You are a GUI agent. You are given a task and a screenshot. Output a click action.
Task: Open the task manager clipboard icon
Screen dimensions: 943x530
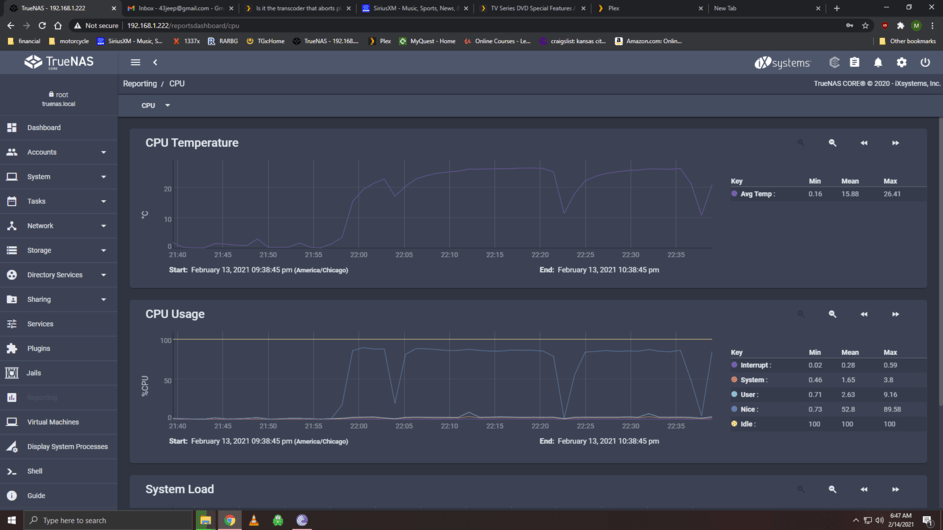pyautogui.click(x=854, y=63)
